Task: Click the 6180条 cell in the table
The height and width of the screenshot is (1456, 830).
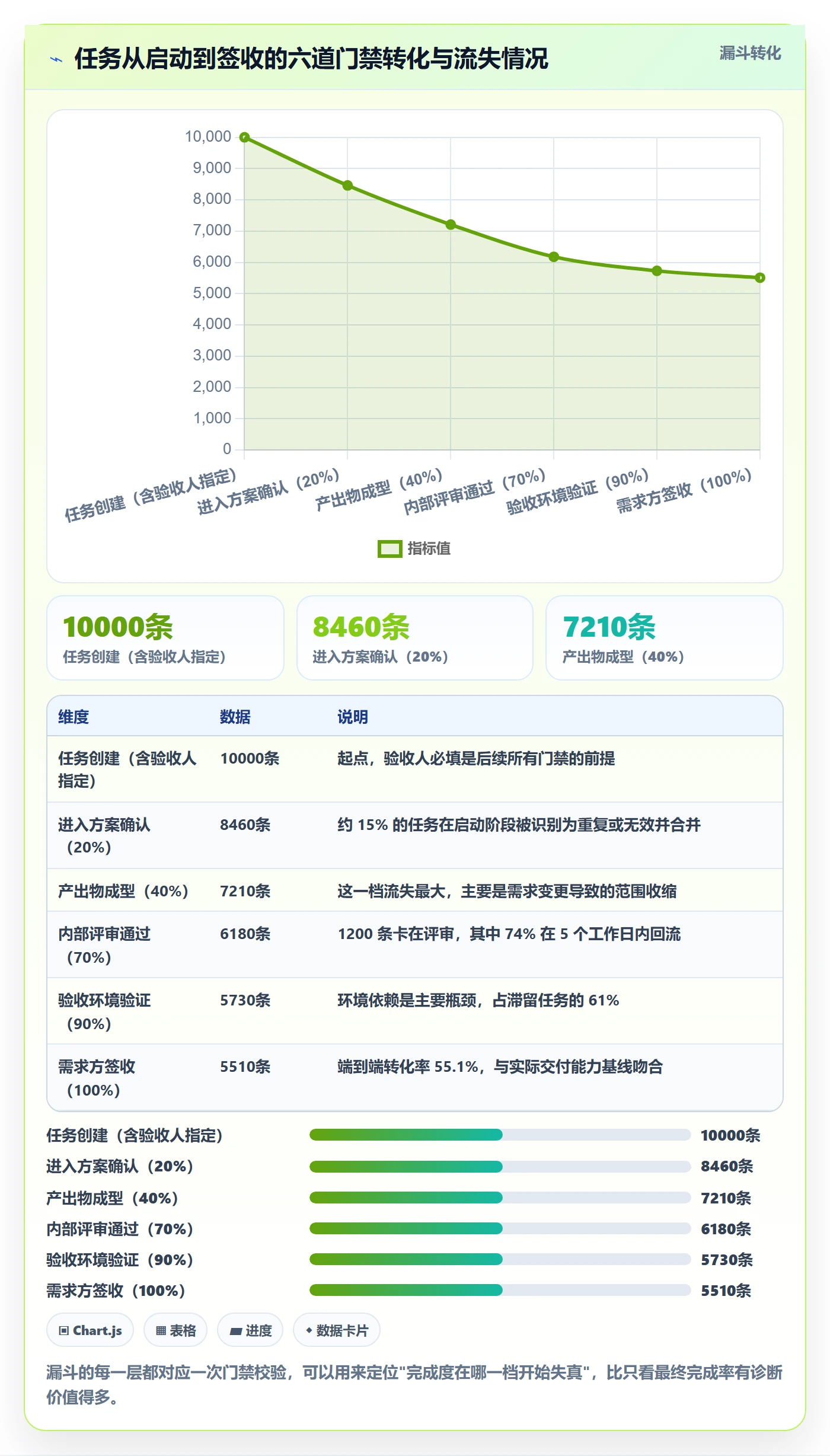Action: point(245,934)
